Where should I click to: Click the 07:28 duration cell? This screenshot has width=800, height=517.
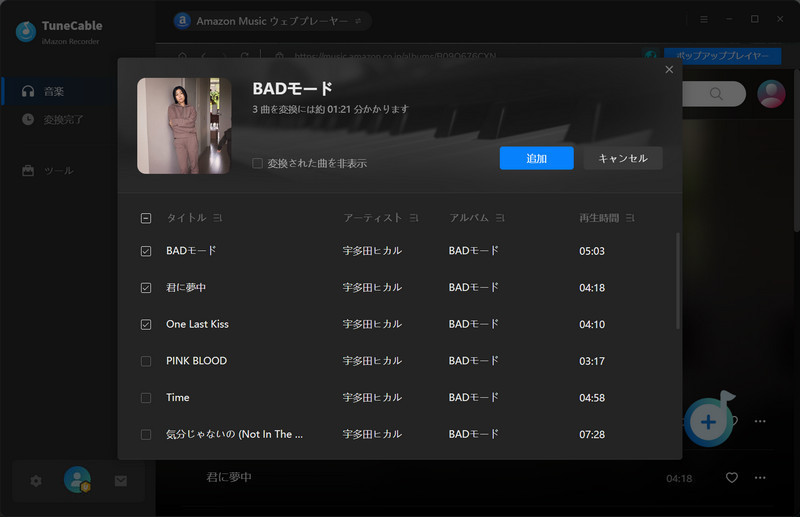[592, 435]
